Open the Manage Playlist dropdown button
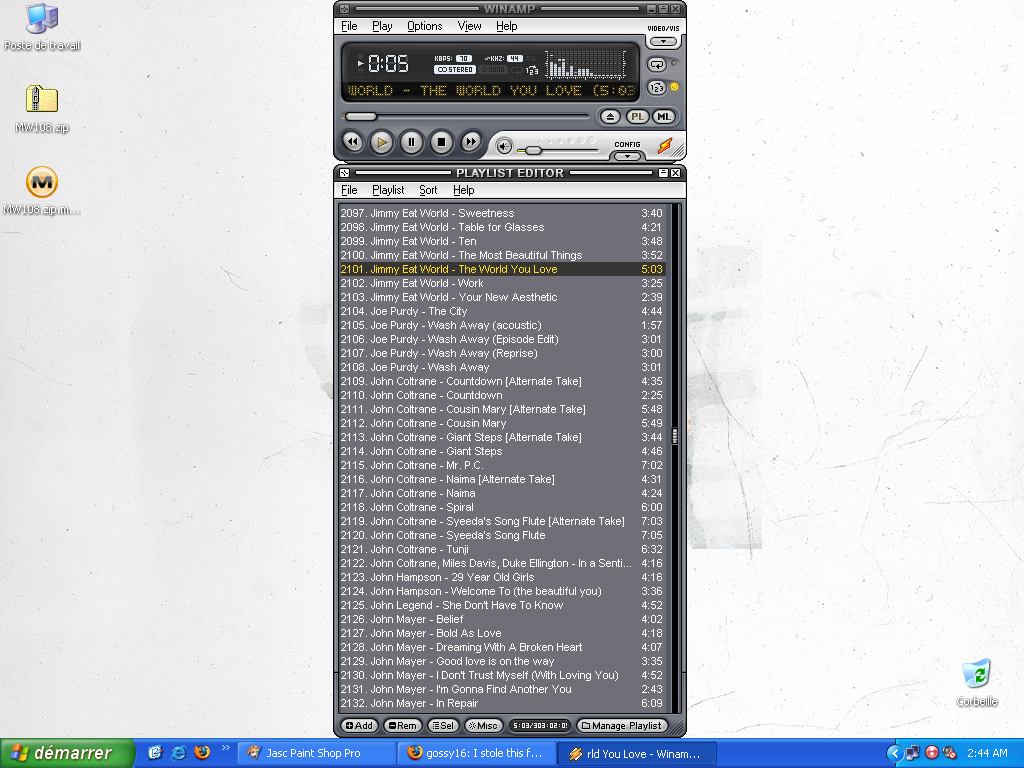This screenshot has width=1024, height=768. coord(621,726)
